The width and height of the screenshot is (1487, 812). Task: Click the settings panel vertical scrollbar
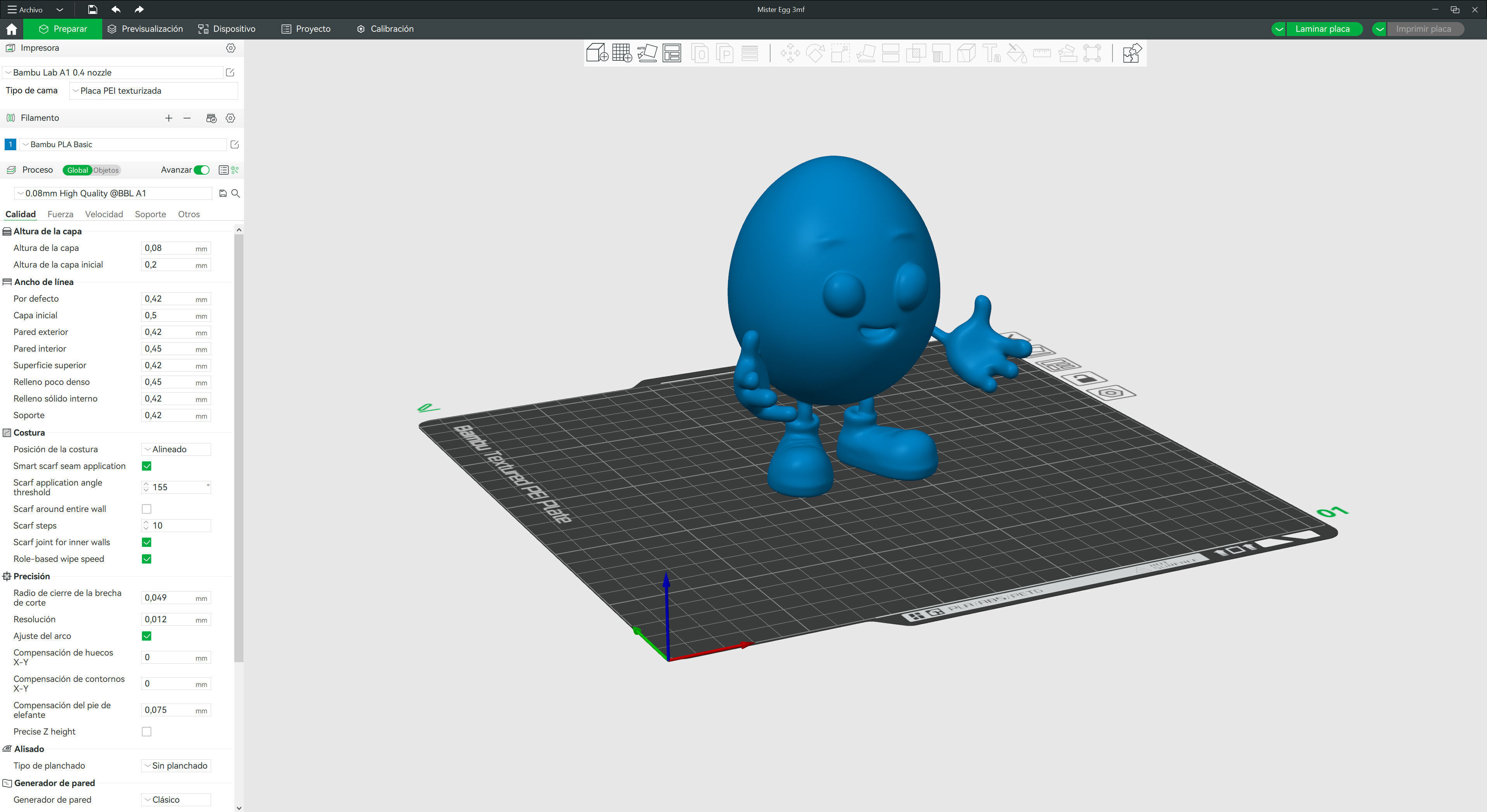[239, 447]
